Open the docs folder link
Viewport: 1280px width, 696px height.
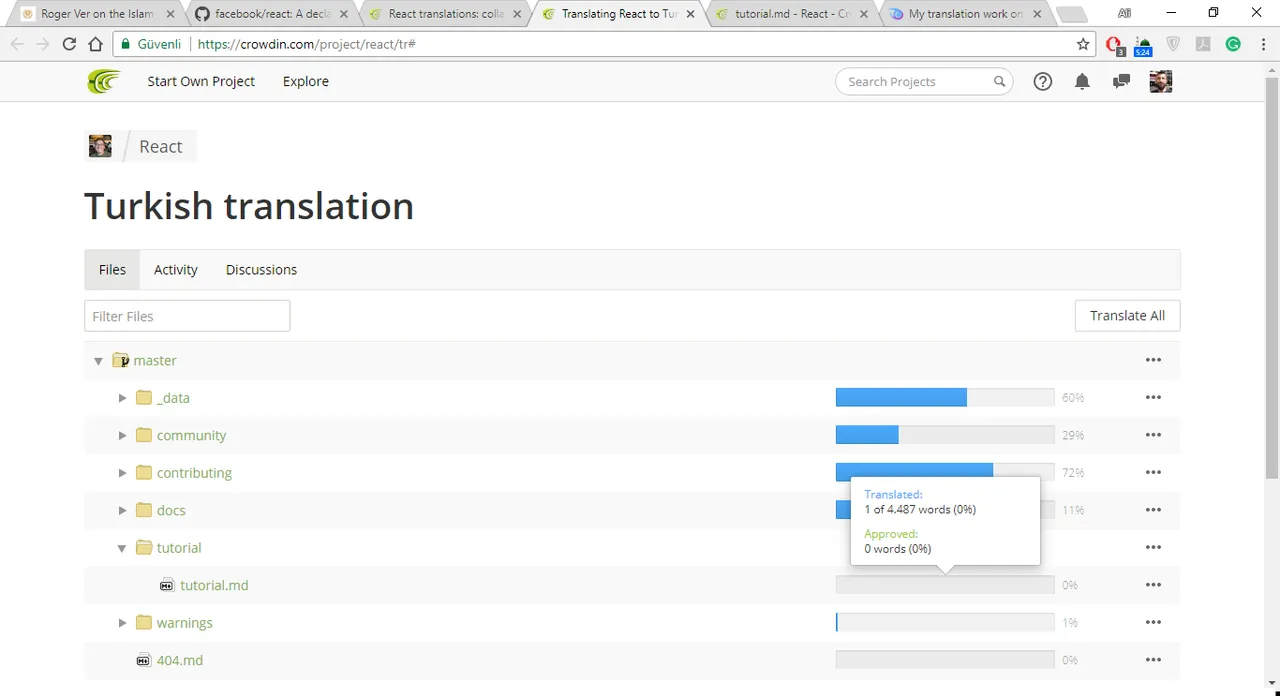[171, 510]
